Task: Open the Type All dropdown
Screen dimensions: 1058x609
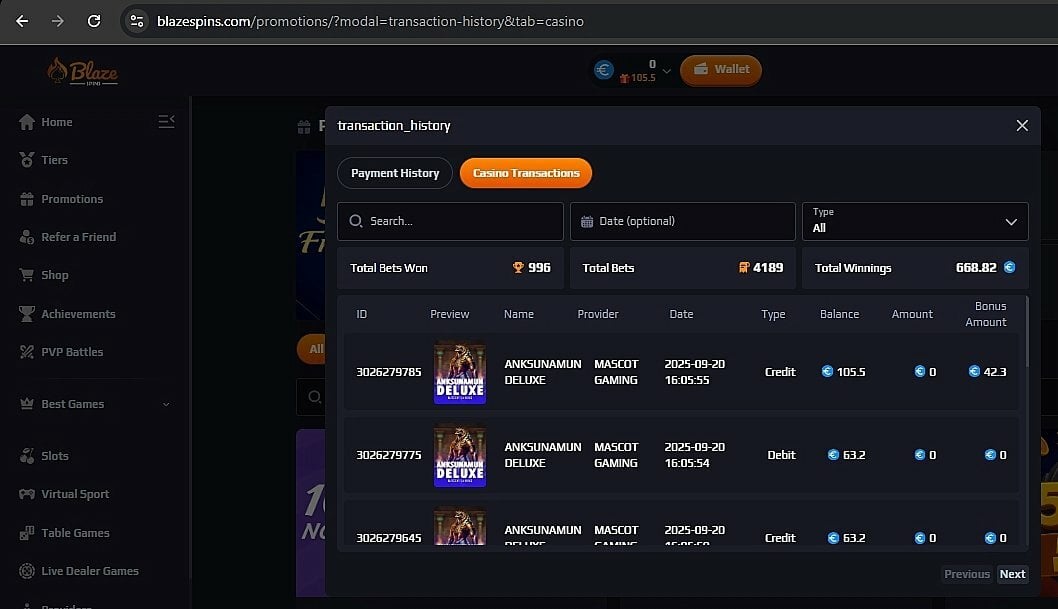Action: pos(915,221)
